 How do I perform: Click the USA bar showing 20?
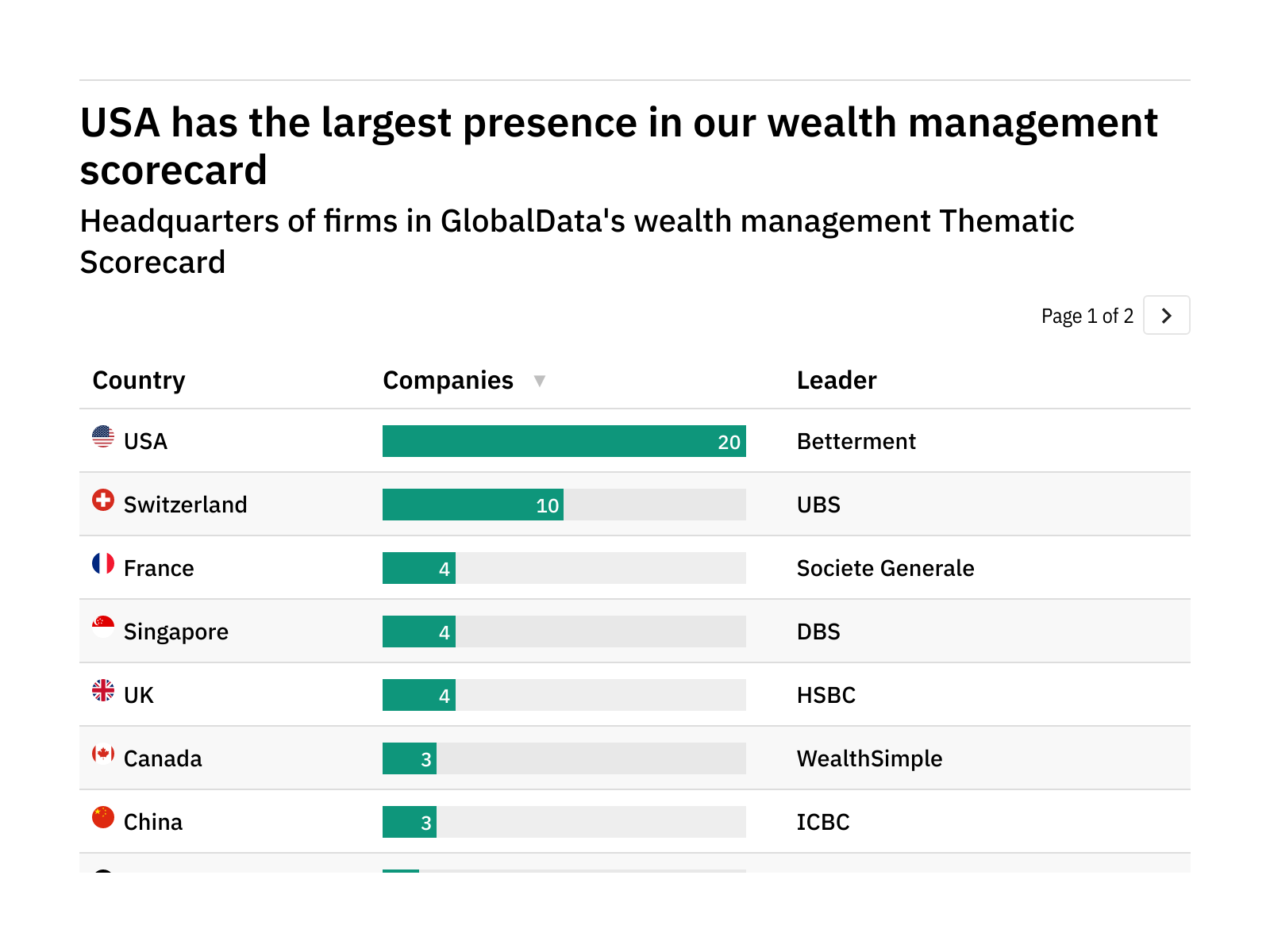pos(564,441)
